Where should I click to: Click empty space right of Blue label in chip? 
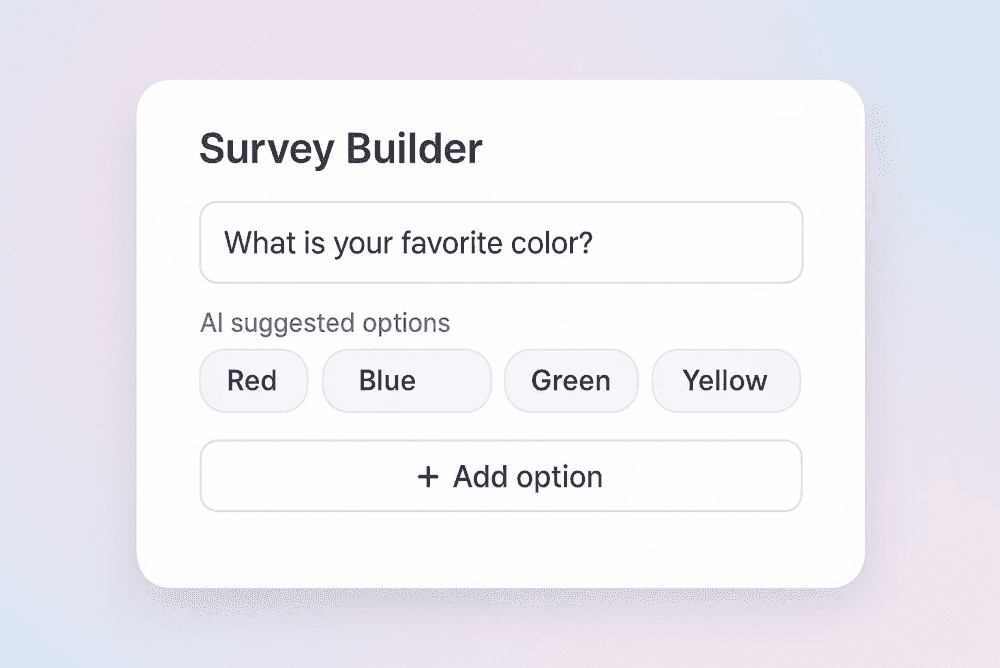[455, 381]
